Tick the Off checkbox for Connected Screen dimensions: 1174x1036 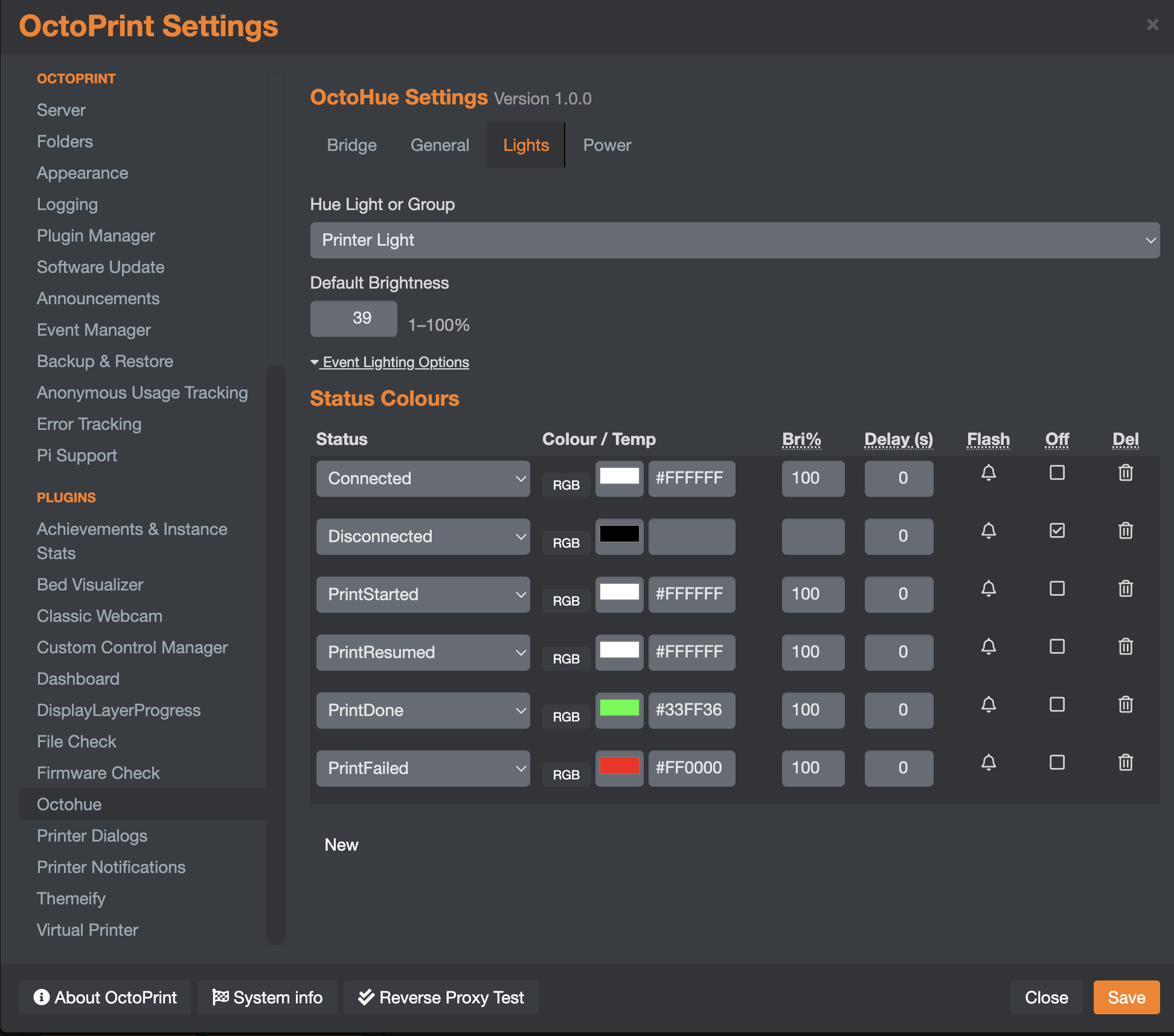(x=1057, y=473)
